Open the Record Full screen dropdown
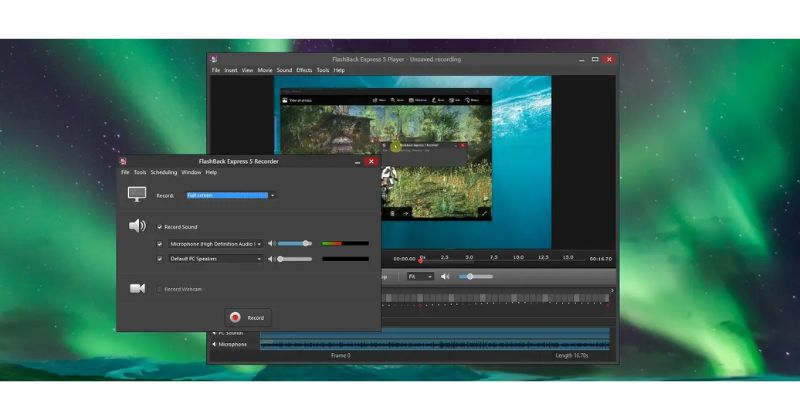This screenshot has height=420, width=800. coord(231,195)
